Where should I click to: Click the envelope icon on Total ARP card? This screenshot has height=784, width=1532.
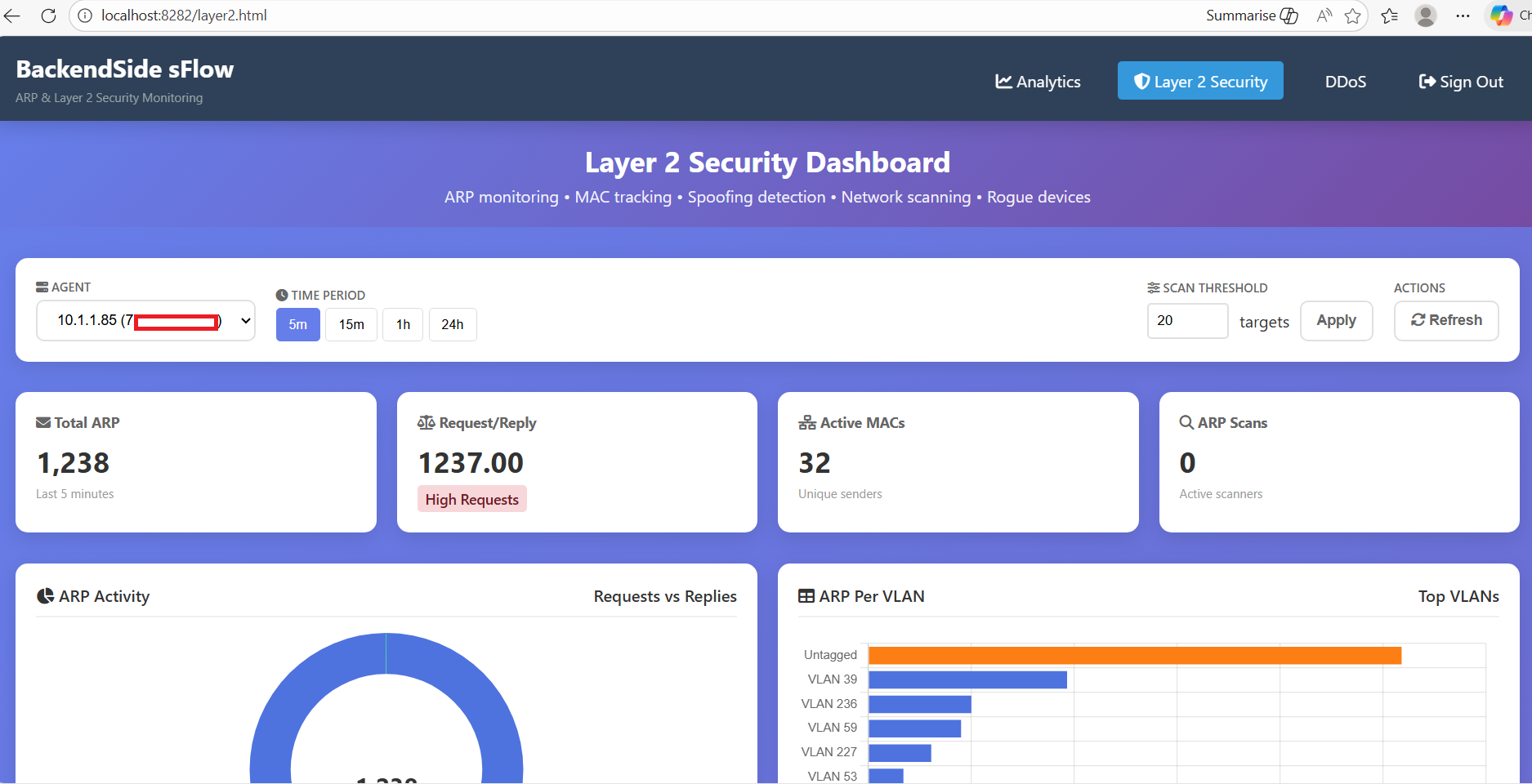click(x=42, y=422)
